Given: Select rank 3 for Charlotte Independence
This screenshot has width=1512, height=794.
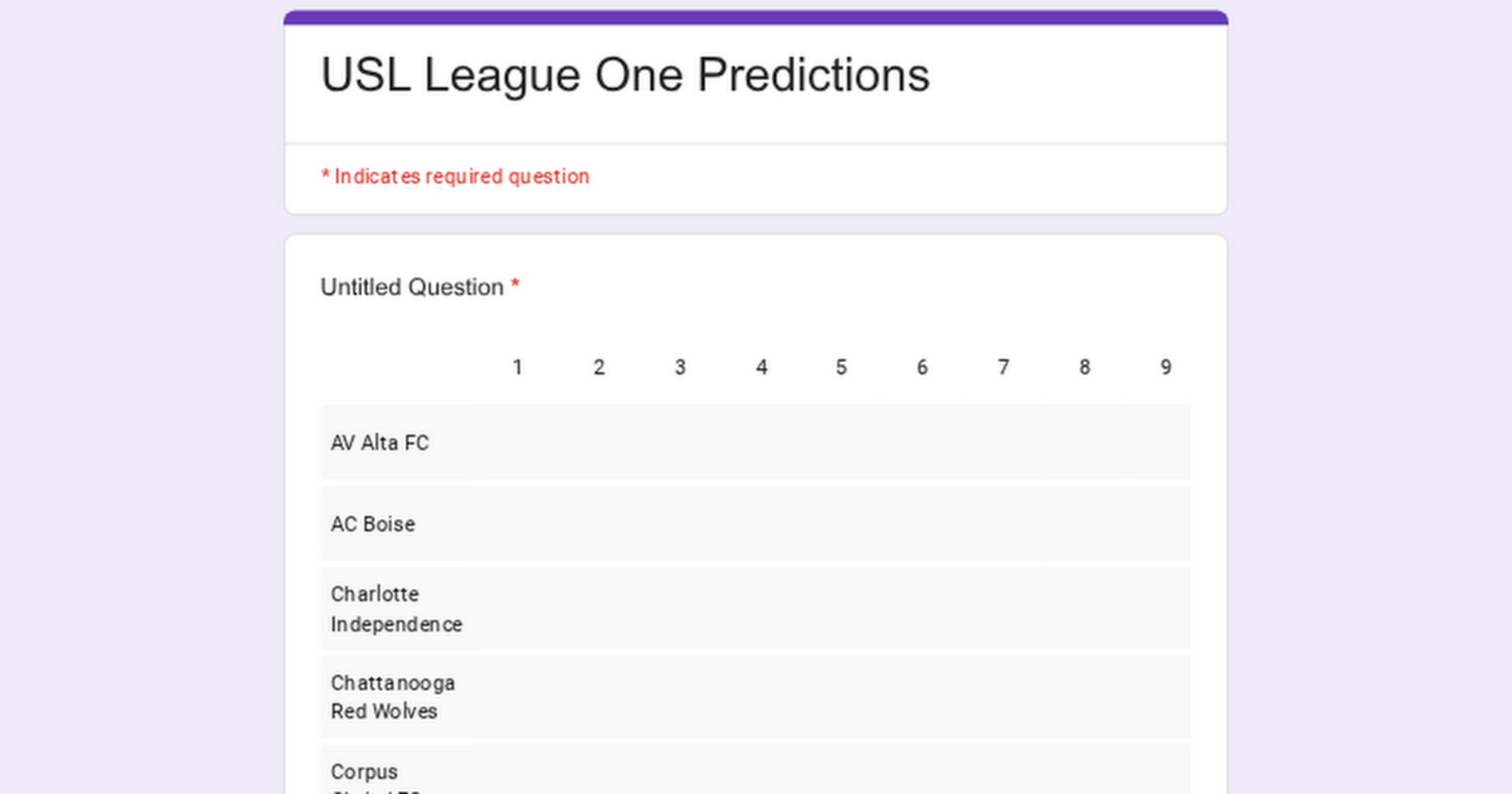Looking at the screenshot, I should [x=680, y=609].
